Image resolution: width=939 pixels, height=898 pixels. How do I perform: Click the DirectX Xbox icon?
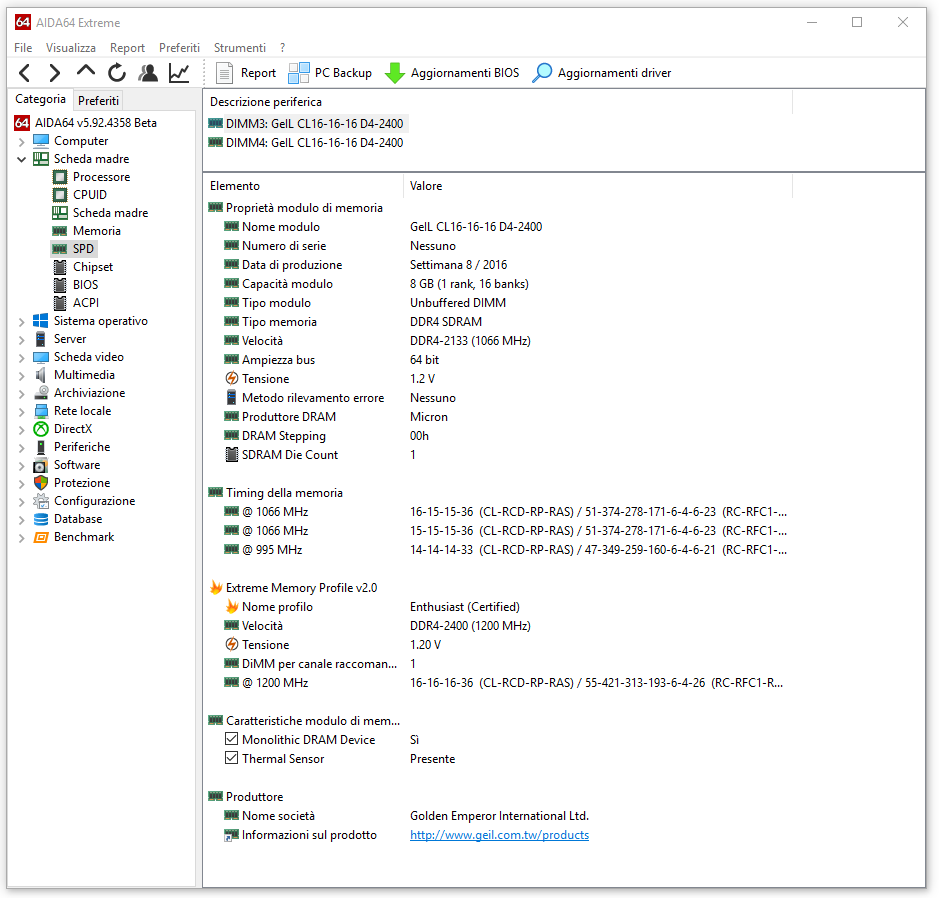point(41,429)
